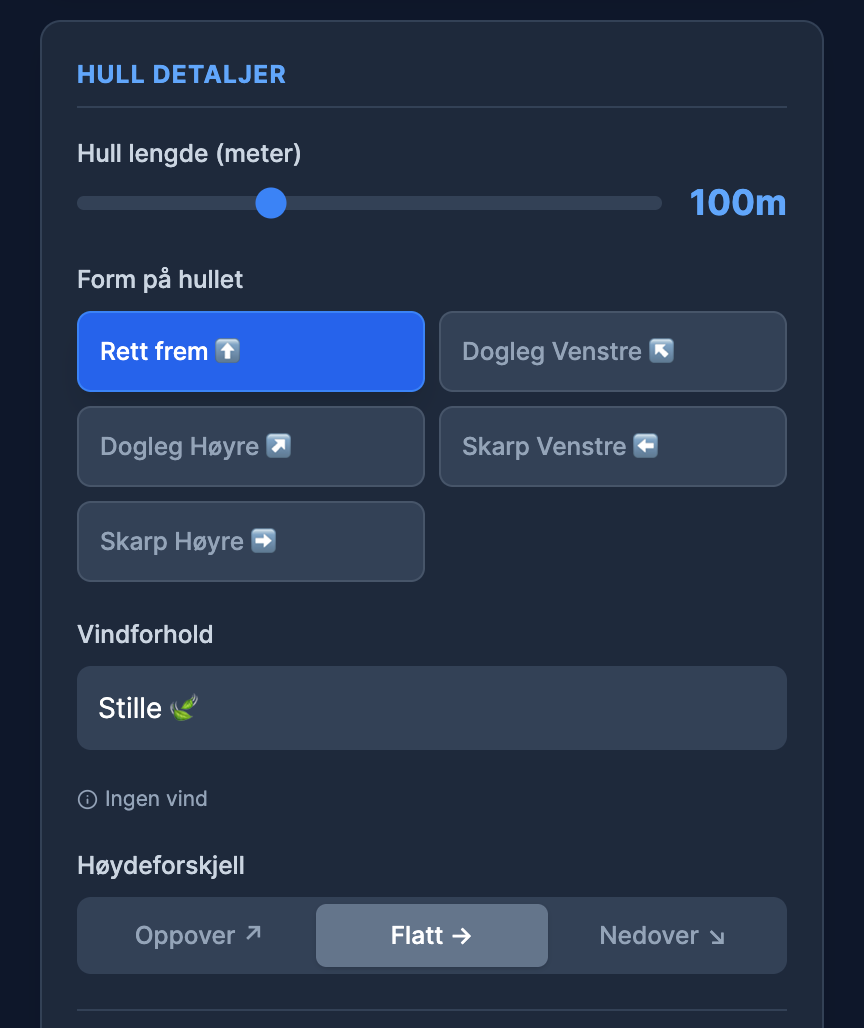Click the Hull lengde (meter) label
Viewport: 864px width, 1028px height.
tap(189, 154)
